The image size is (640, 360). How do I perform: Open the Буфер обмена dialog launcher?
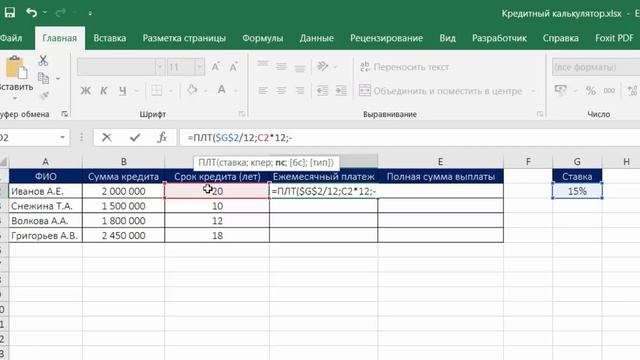pos(64,114)
